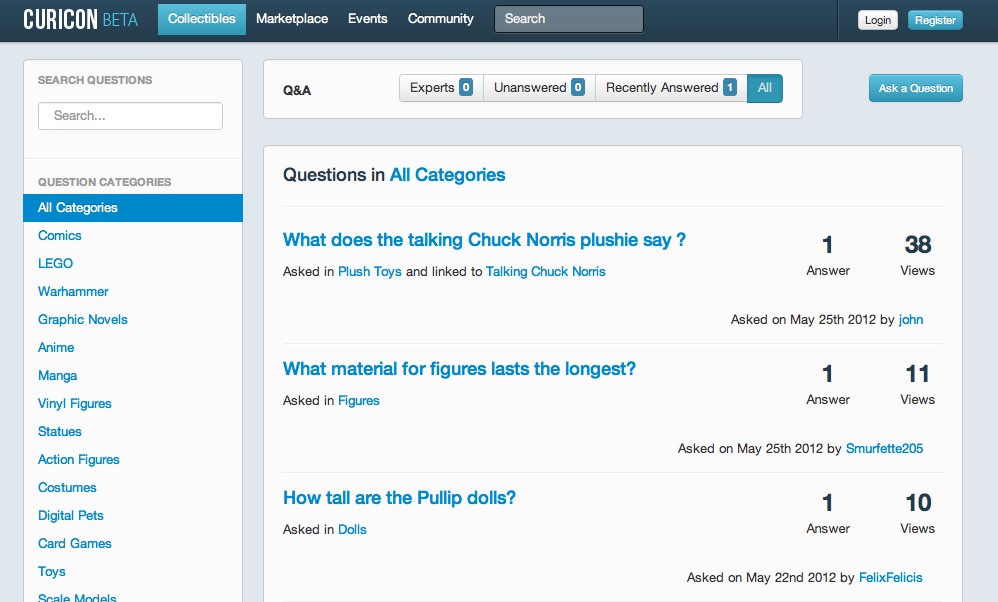The height and width of the screenshot is (602, 998).
Task: Open the Community nav item
Action: pos(440,19)
